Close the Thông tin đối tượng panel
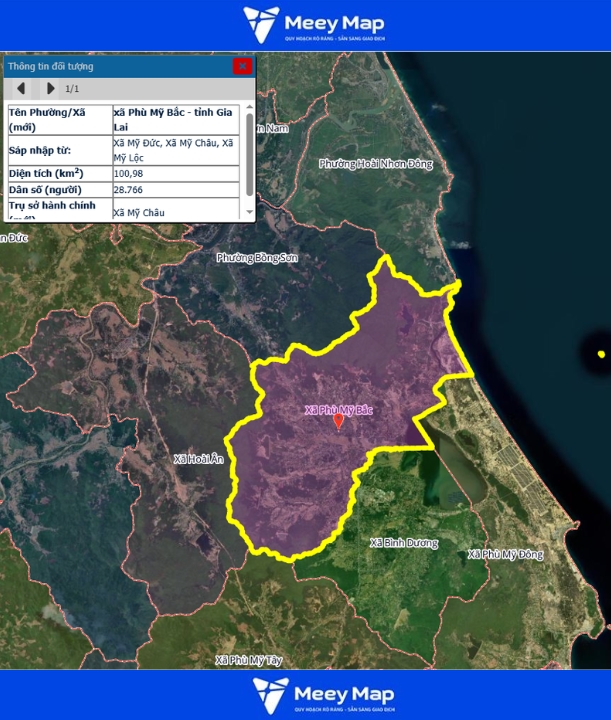Image resolution: width=611 pixels, height=720 pixels. [242, 66]
